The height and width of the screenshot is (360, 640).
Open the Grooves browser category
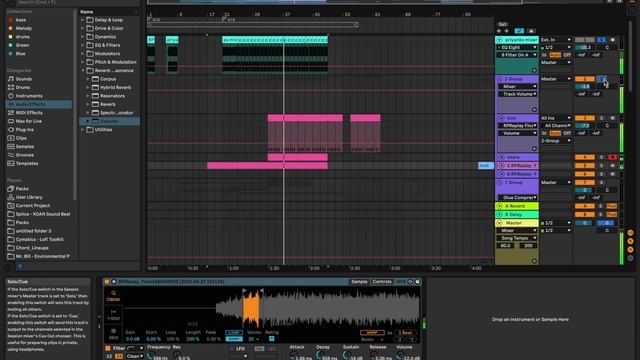coord(24,155)
